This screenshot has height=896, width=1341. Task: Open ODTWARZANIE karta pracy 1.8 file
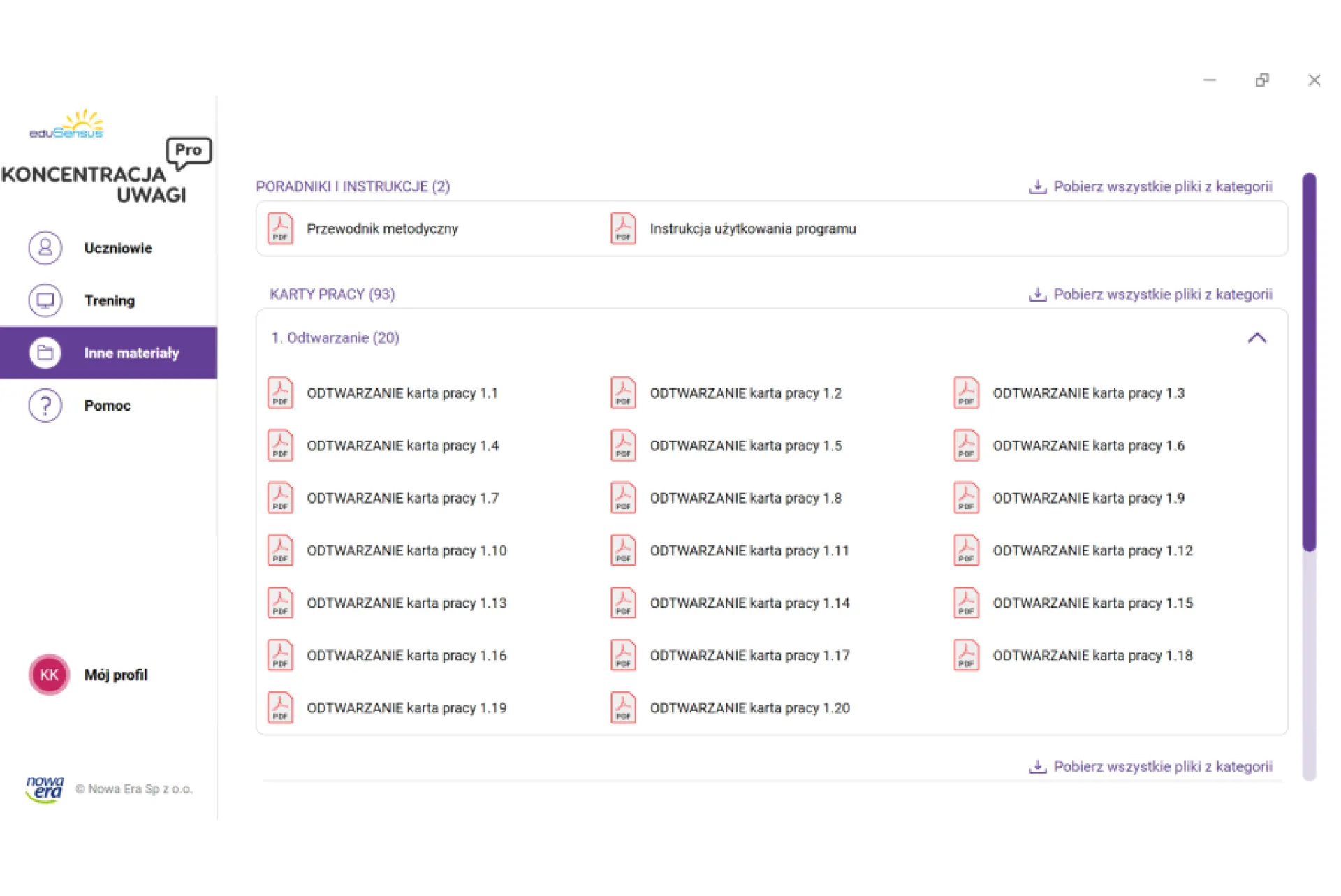[x=745, y=498]
